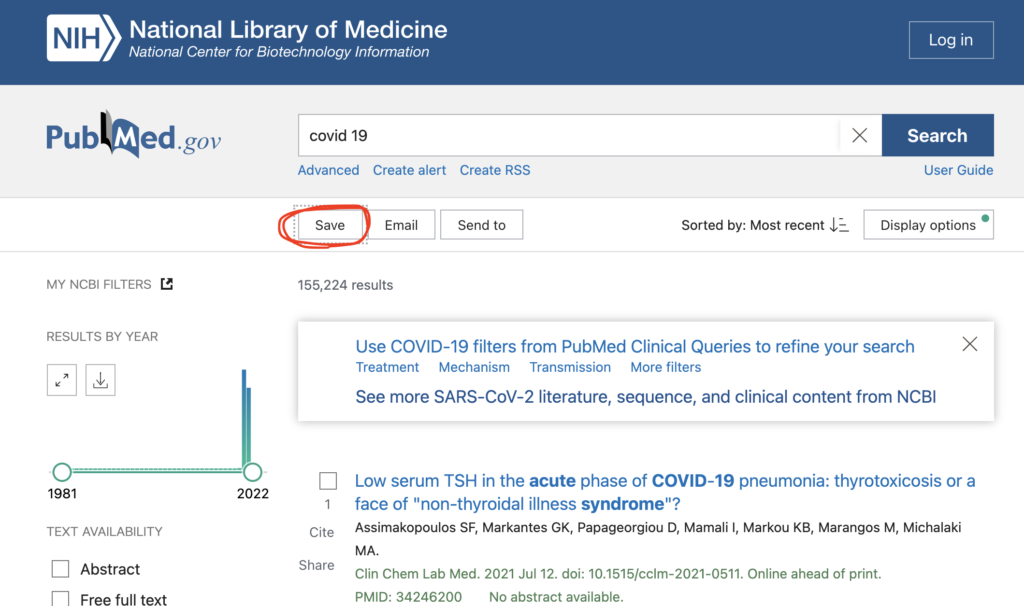
Task: Enable the Free full text filter
Action: (x=60, y=599)
